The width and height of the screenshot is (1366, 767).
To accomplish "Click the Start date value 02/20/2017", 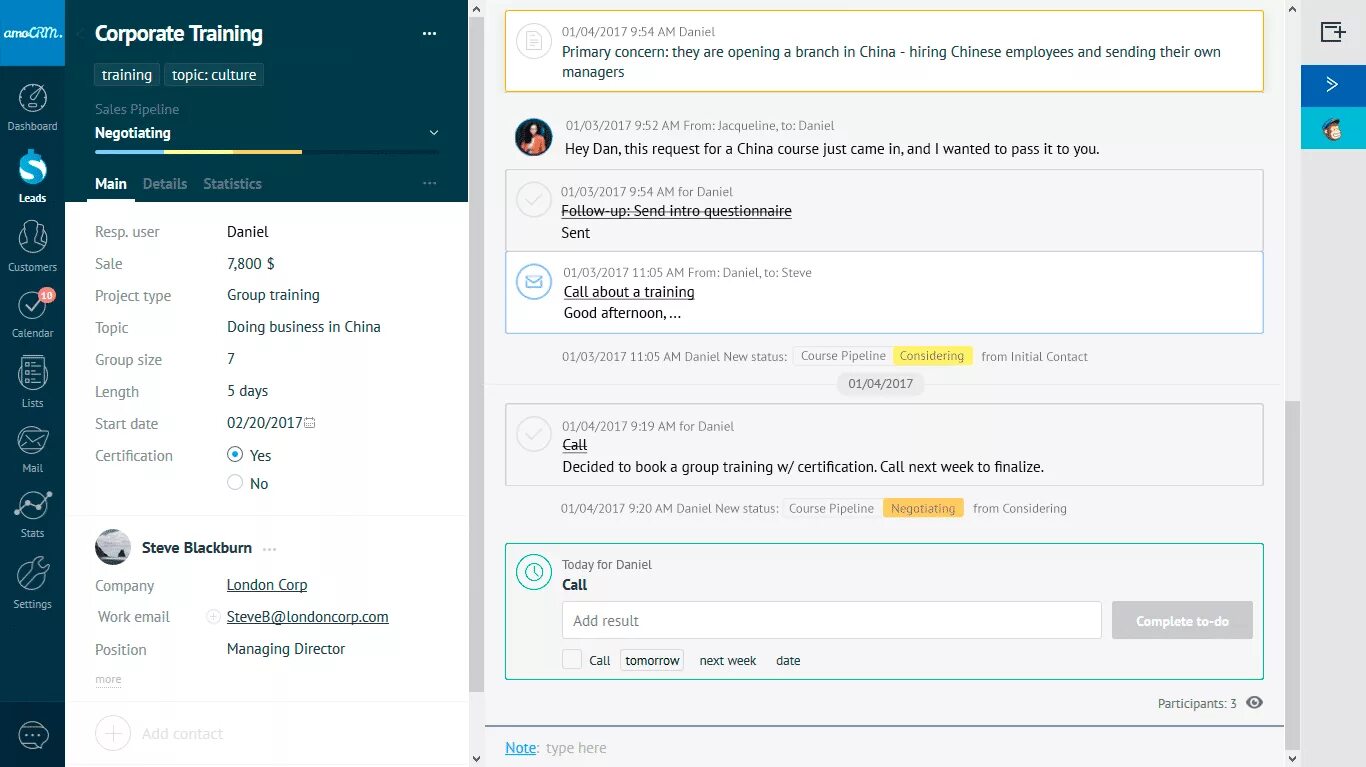I will [x=264, y=423].
